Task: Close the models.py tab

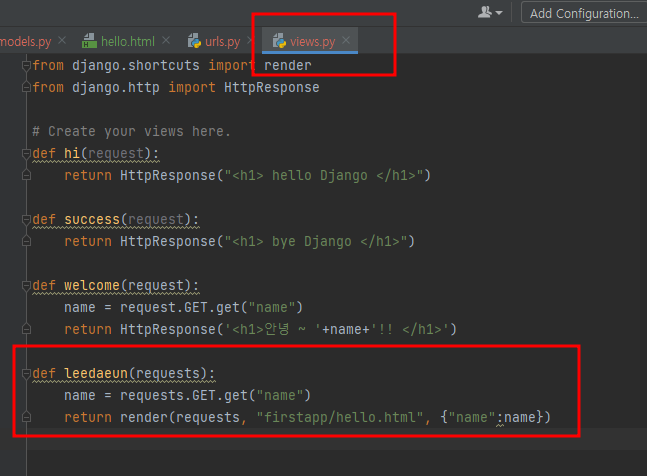Action: (x=62, y=40)
